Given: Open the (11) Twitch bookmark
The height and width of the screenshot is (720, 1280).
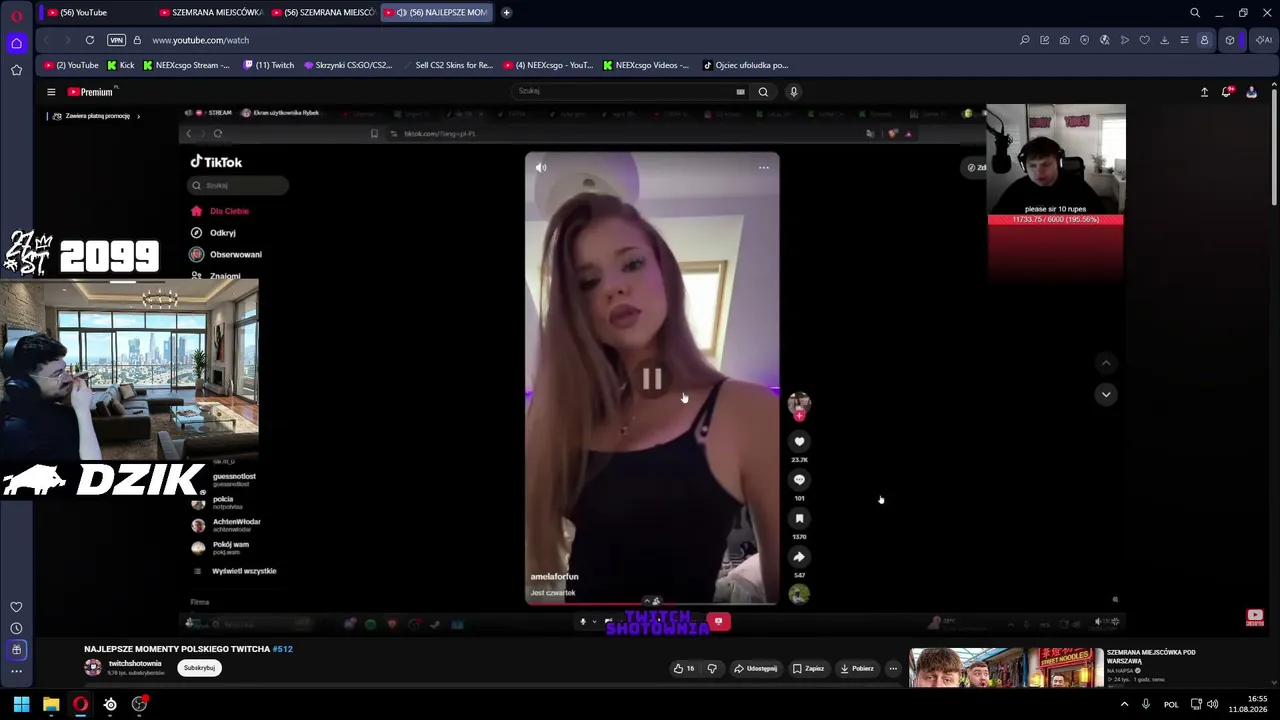Looking at the screenshot, I should coord(269,66).
